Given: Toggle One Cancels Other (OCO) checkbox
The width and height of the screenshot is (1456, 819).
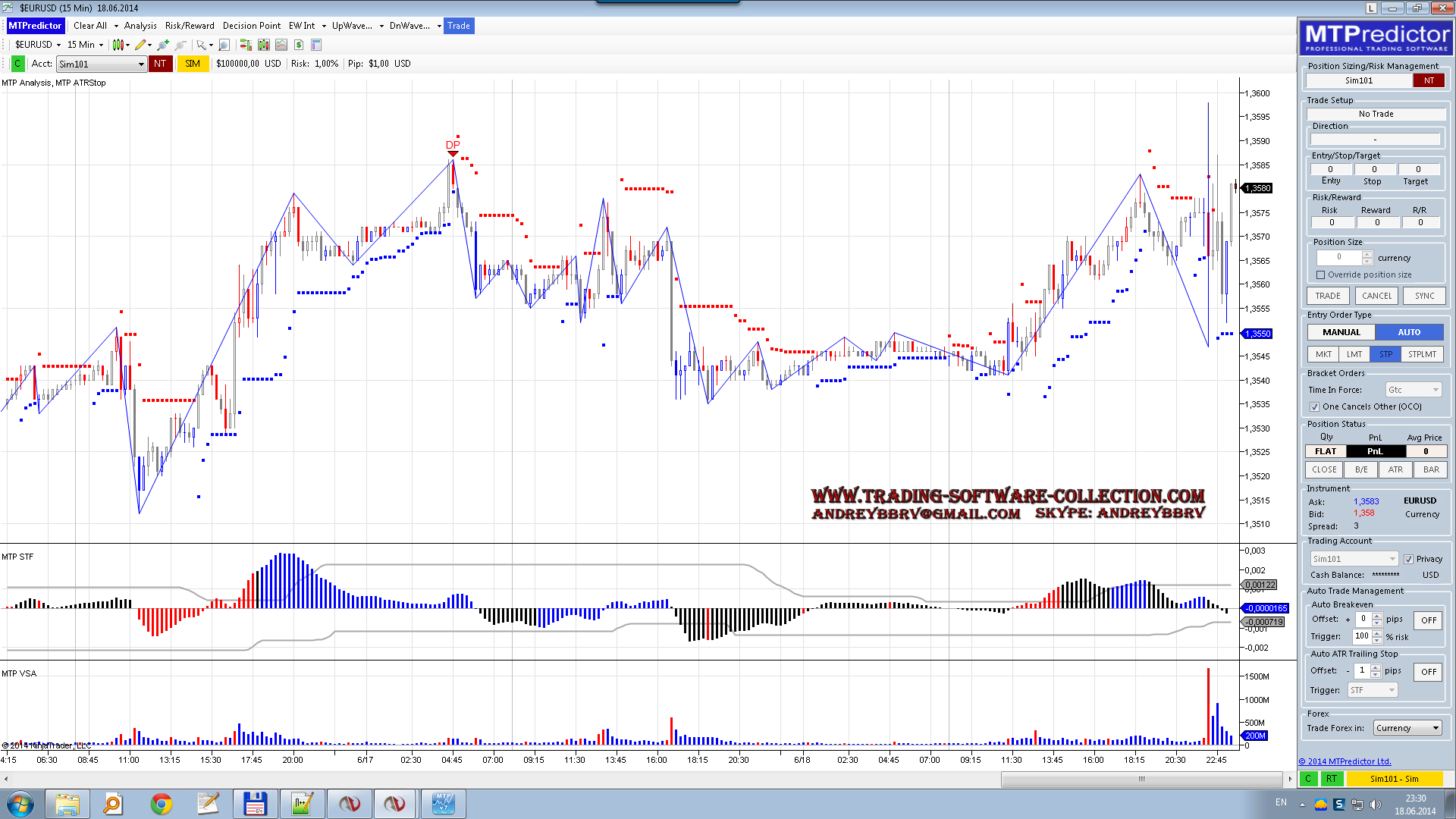Looking at the screenshot, I should click(x=1314, y=406).
